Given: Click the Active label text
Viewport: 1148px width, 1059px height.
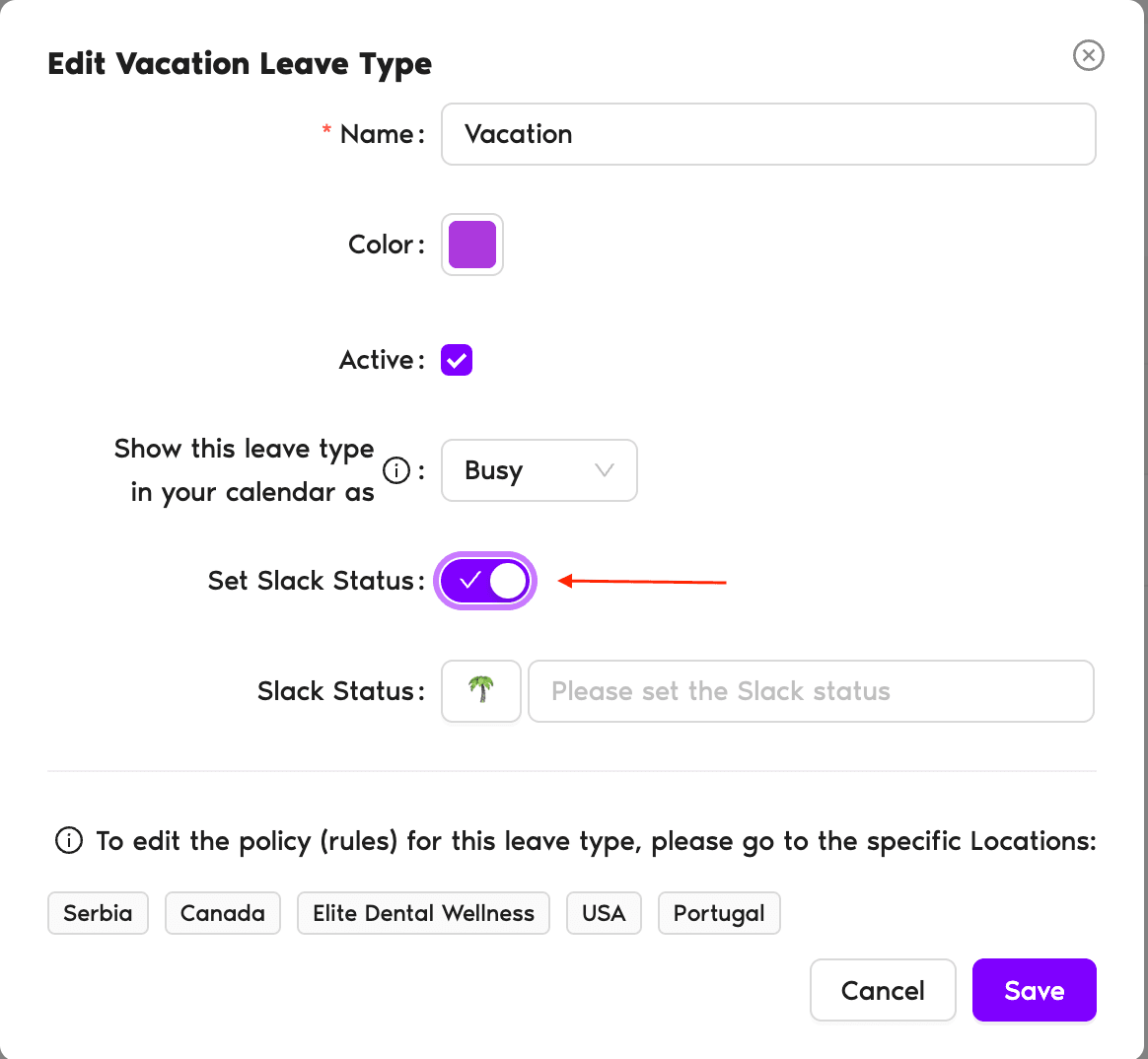Looking at the screenshot, I should point(376,360).
